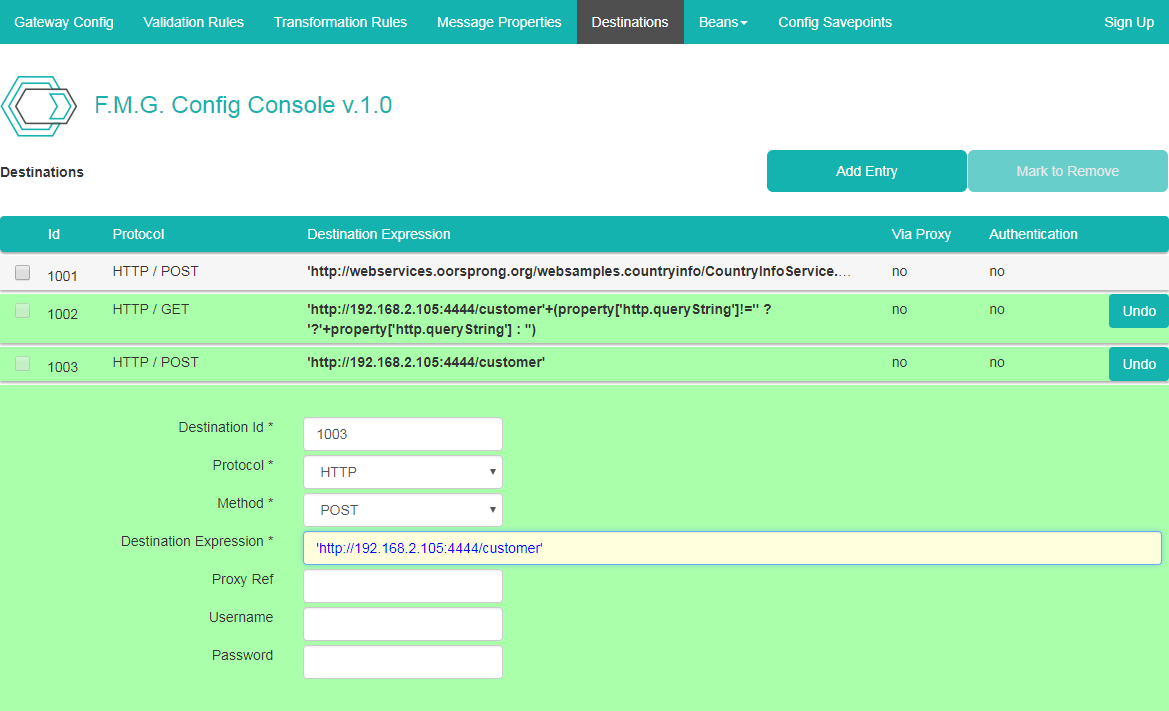Open the Transformation Rules tab
Image resolution: width=1169 pixels, height=711 pixels.
pyautogui.click(x=340, y=22)
